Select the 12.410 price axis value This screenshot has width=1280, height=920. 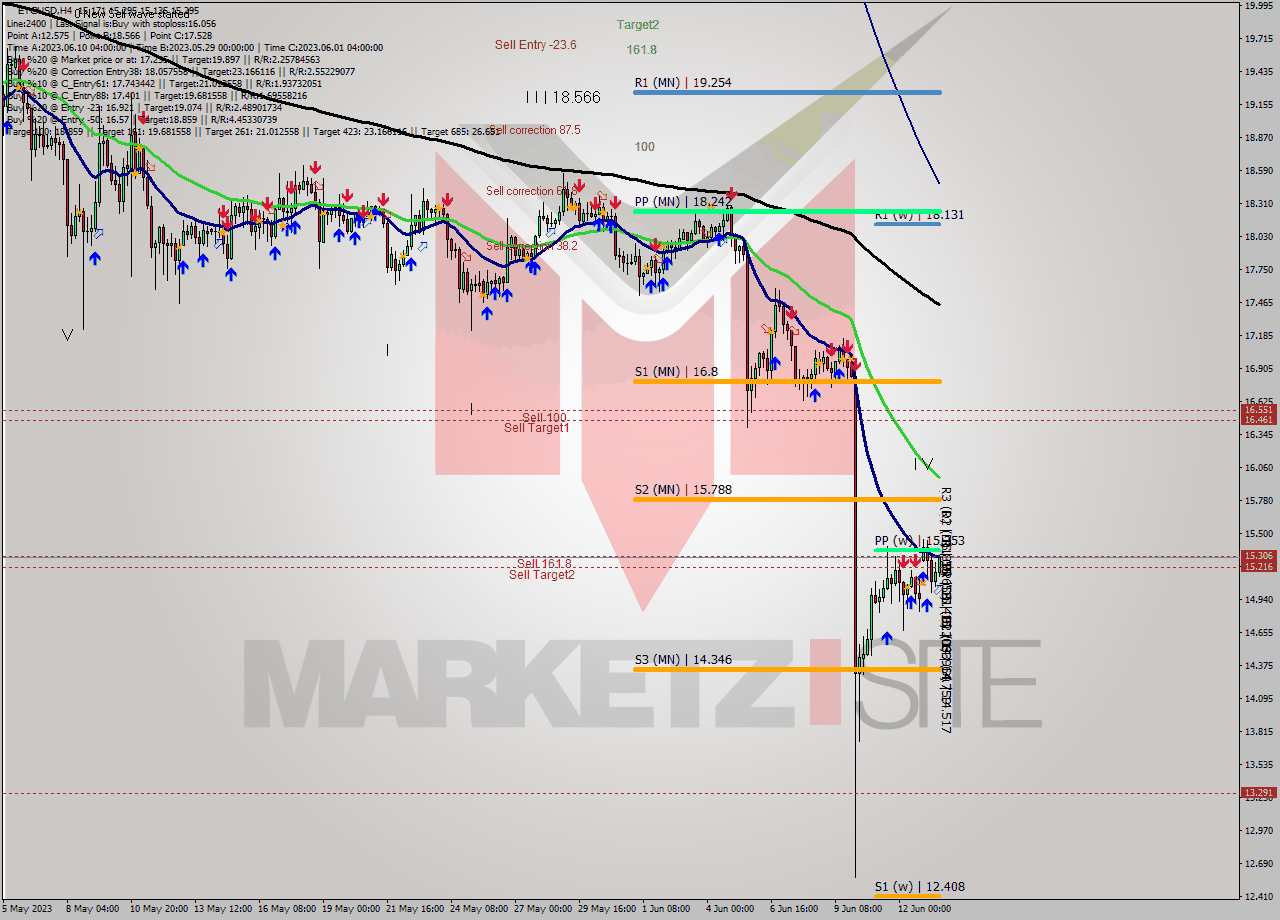(x=1258, y=897)
